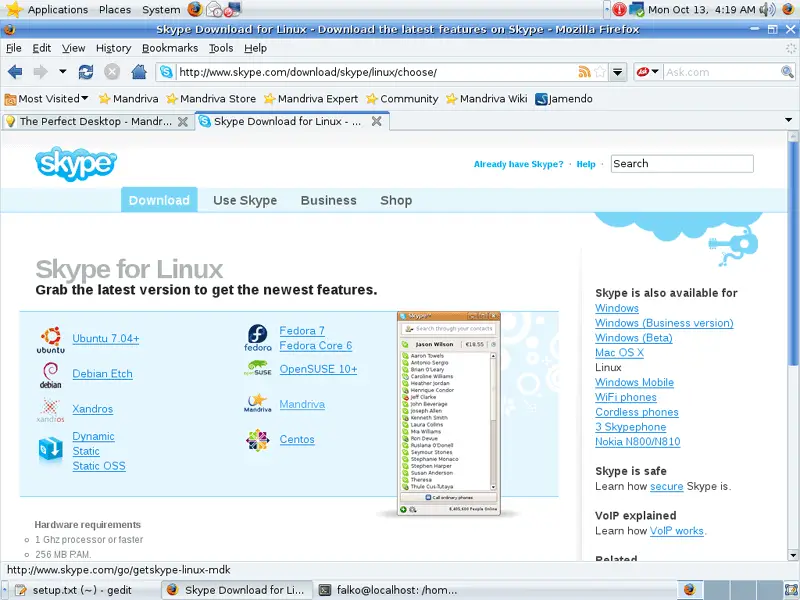Select the Use Skype navigation tab
The image size is (800, 600).
tap(245, 200)
